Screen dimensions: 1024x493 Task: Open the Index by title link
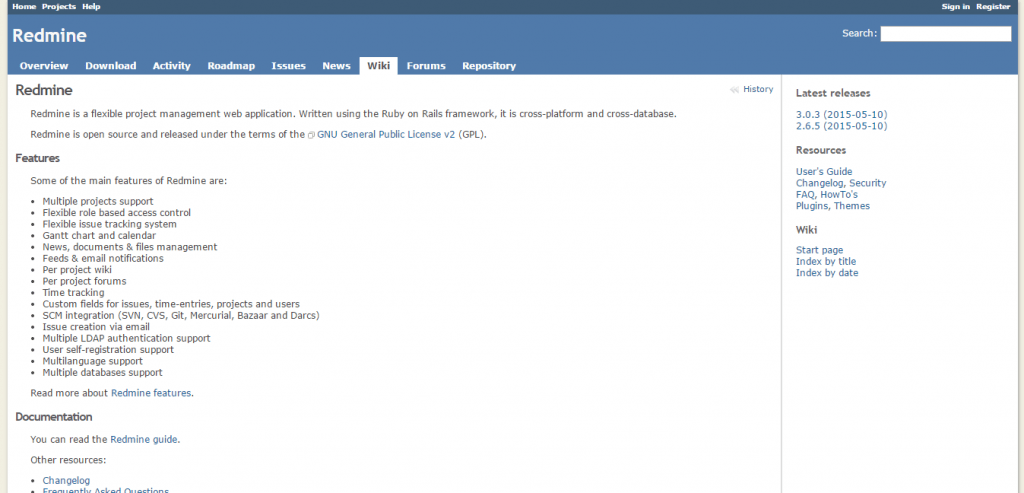click(x=825, y=261)
